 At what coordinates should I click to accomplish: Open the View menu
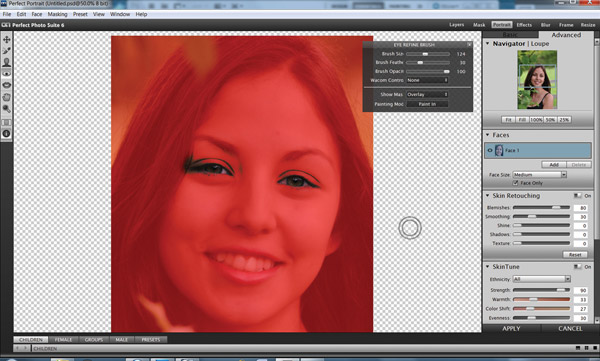[99, 14]
